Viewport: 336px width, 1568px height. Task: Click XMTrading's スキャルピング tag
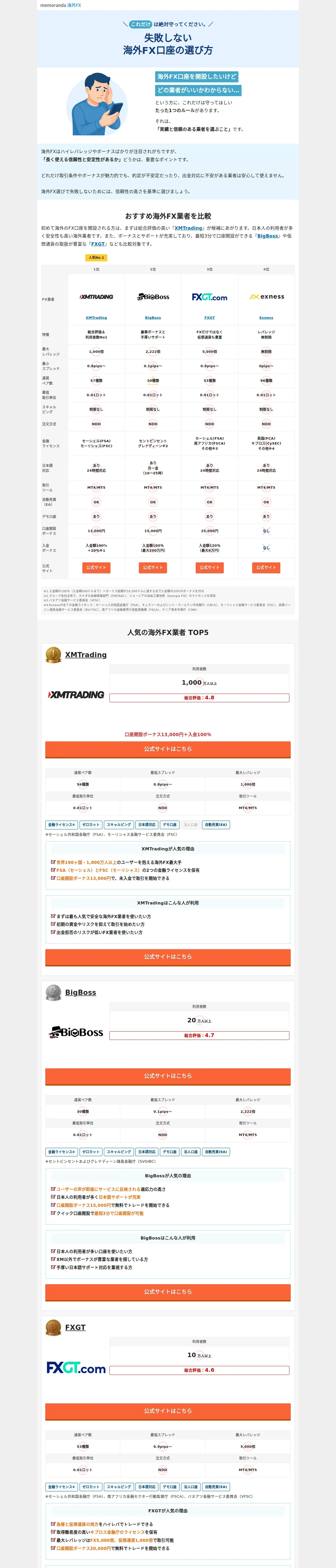(x=119, y=825)
